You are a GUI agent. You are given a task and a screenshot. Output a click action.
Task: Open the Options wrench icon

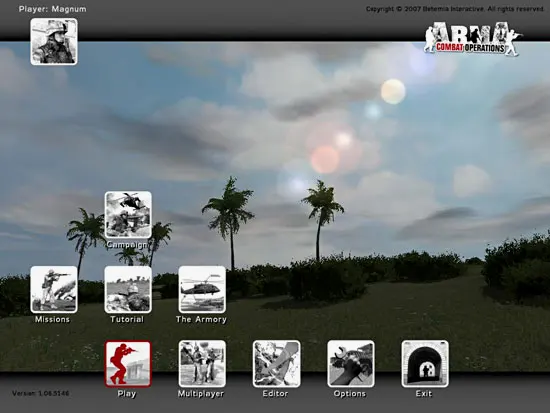coord(351,364)
